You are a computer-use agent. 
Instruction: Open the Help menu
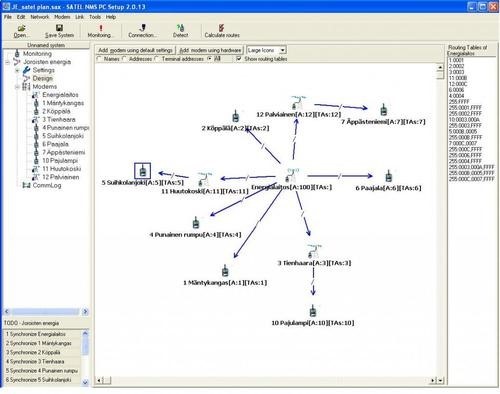tap(111, 17)
